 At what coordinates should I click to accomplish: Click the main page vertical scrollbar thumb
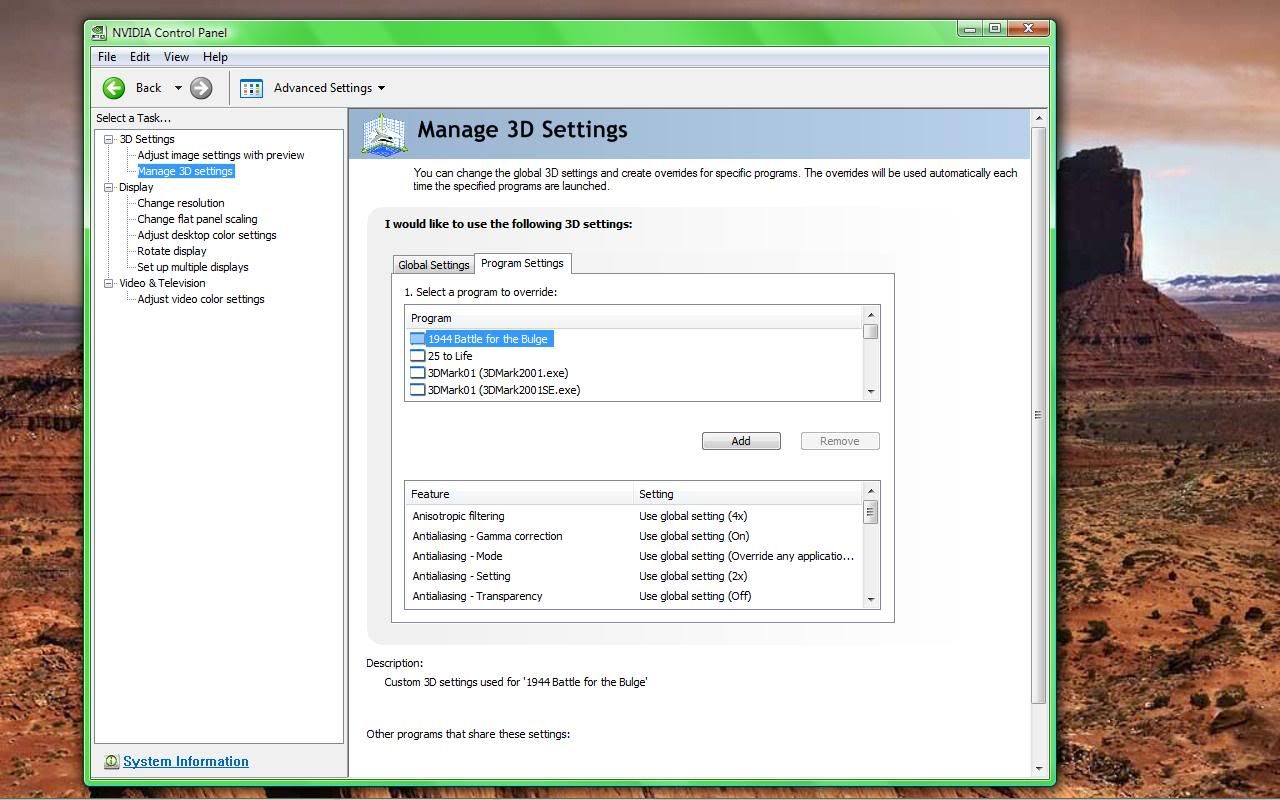[x=1039, y=415]
